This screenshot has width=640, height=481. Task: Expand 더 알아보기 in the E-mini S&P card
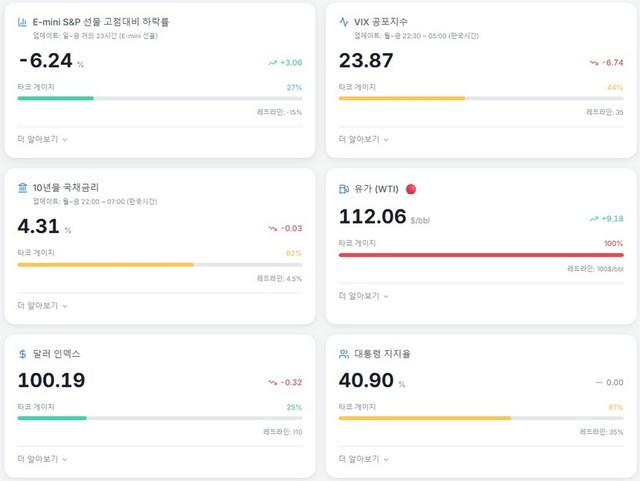pos(42,139)
